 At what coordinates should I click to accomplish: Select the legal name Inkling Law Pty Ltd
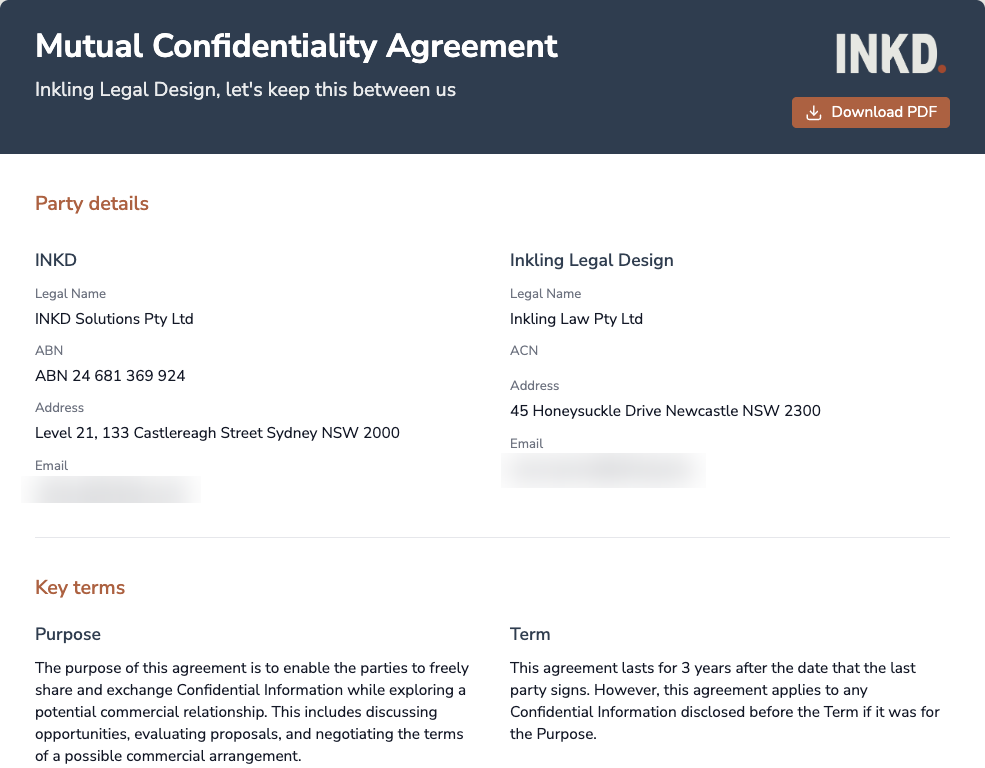coord(576,318)
